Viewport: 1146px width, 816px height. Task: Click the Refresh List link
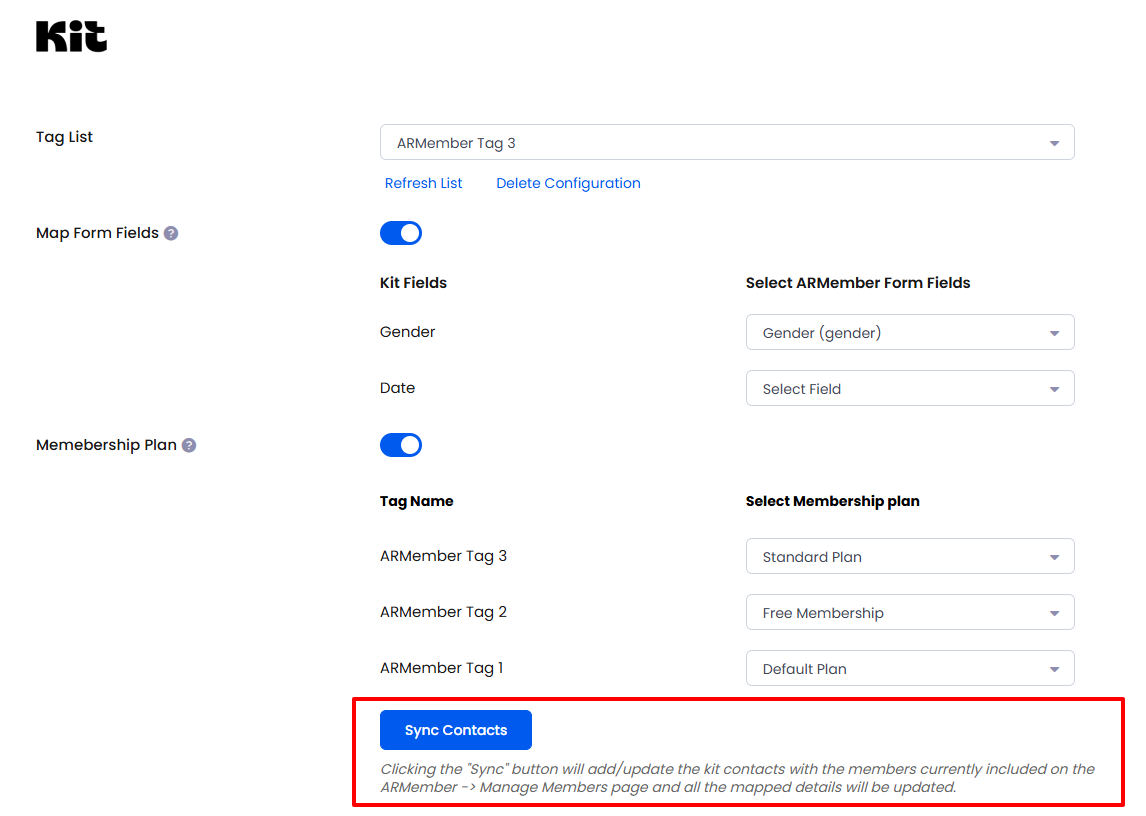(x=423, y=184)
